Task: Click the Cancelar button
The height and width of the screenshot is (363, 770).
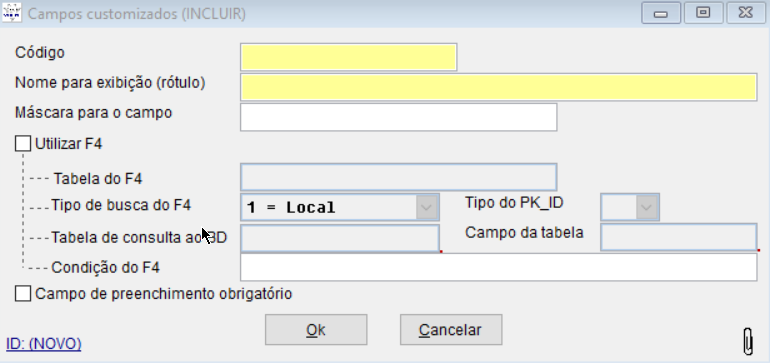Action: pos(451,330)
